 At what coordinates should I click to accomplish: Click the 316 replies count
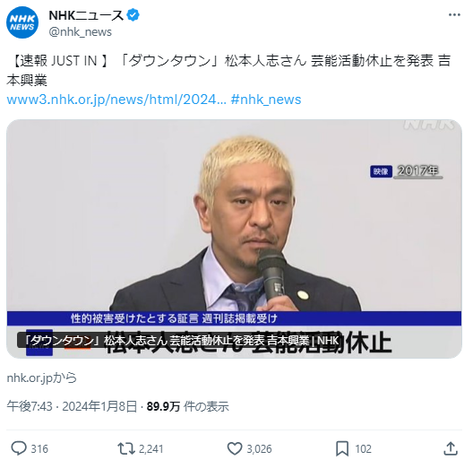coord(39,449)
